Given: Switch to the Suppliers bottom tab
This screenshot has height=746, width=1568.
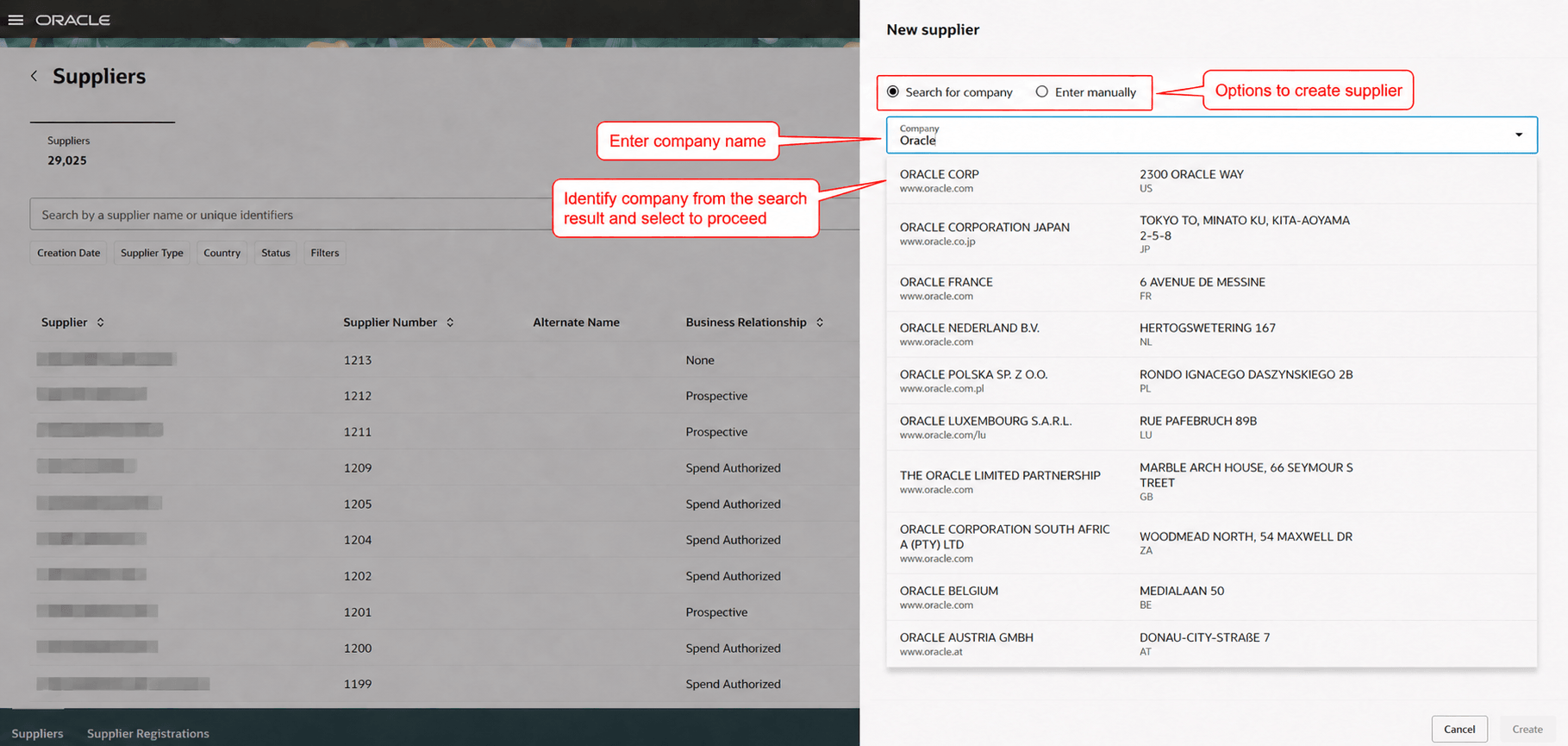Looking at the screenshot, I should point(37,733).
